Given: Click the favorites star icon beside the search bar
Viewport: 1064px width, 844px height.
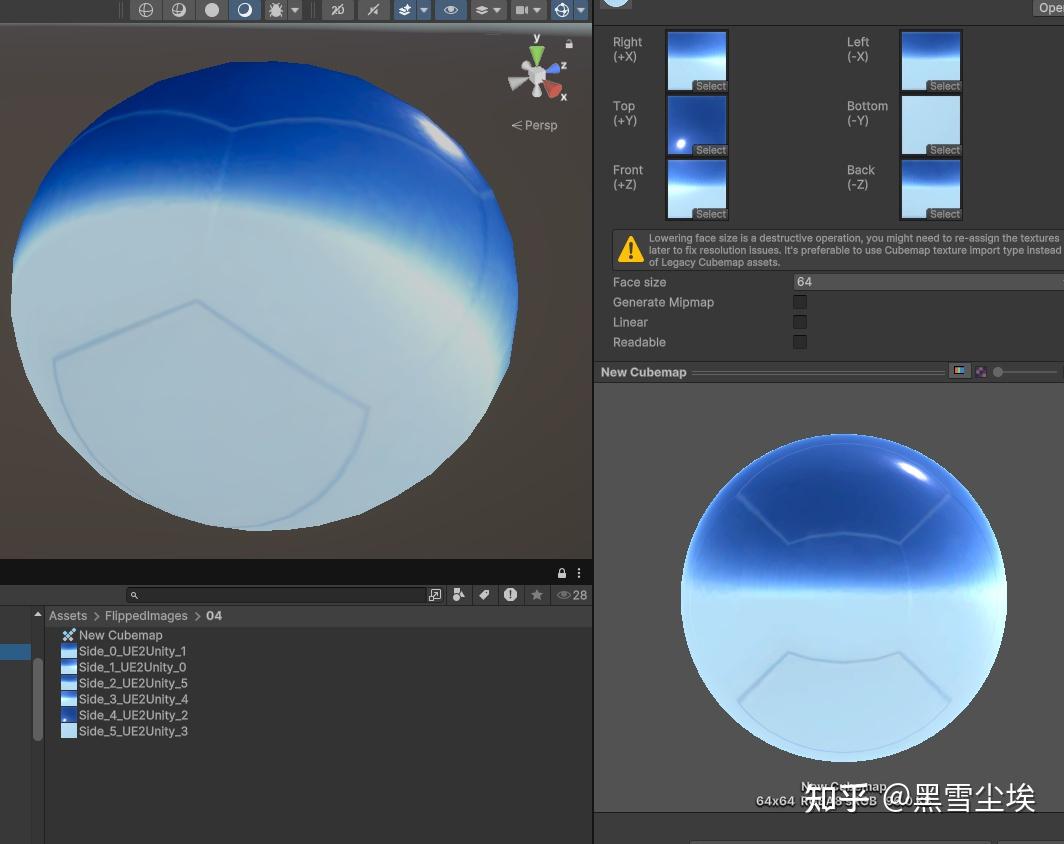Looking at the screenshot, I should (x=537, y=595).
